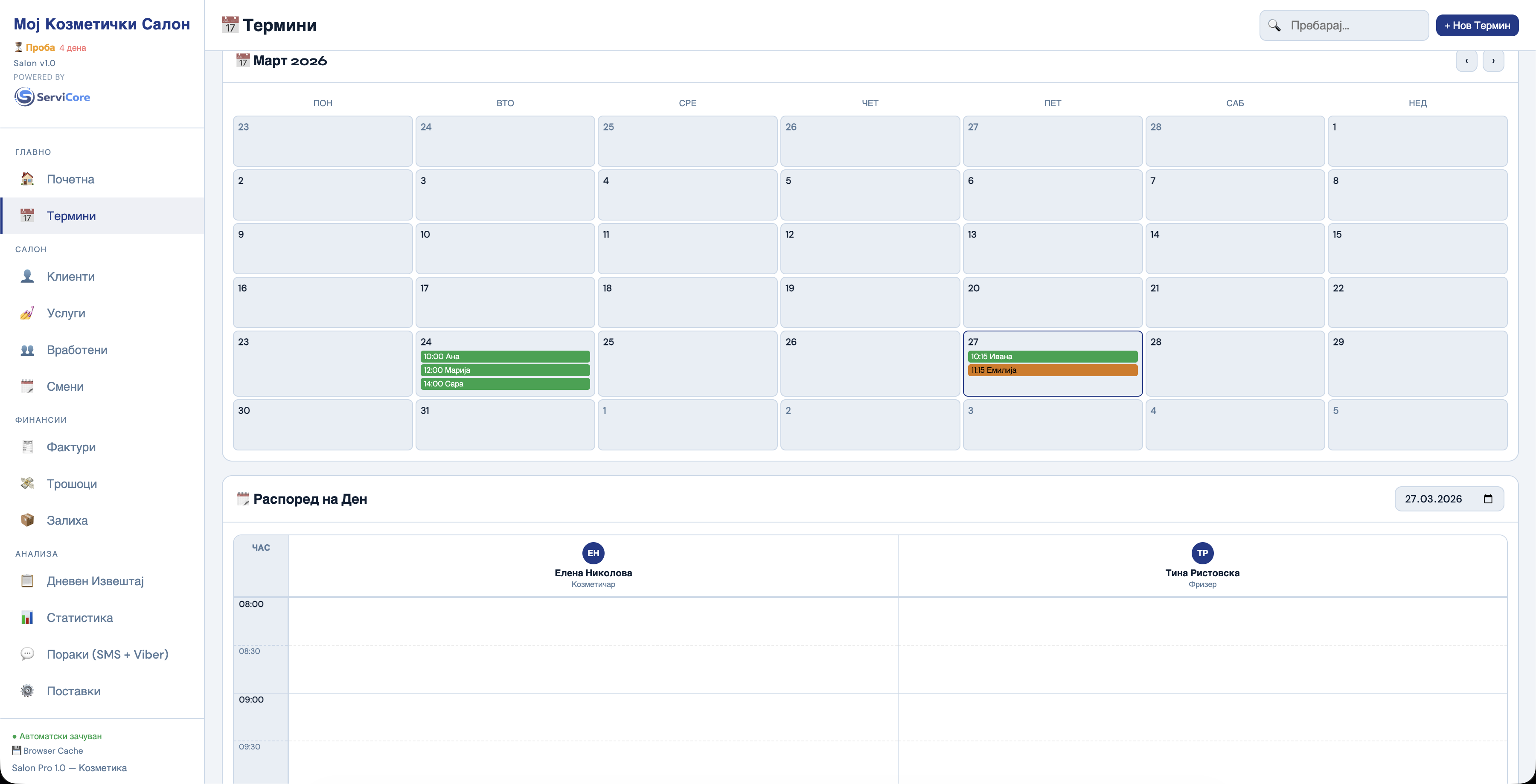Open Почетна house icon in sidebar
This screenshot has height=784, width=1536.
pyautogui.click(x=27, y=179)
